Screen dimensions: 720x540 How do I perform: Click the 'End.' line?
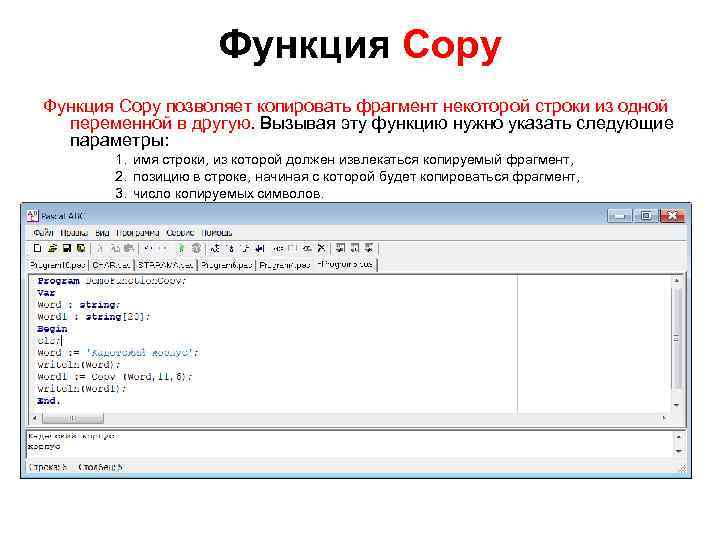point(48,401)
